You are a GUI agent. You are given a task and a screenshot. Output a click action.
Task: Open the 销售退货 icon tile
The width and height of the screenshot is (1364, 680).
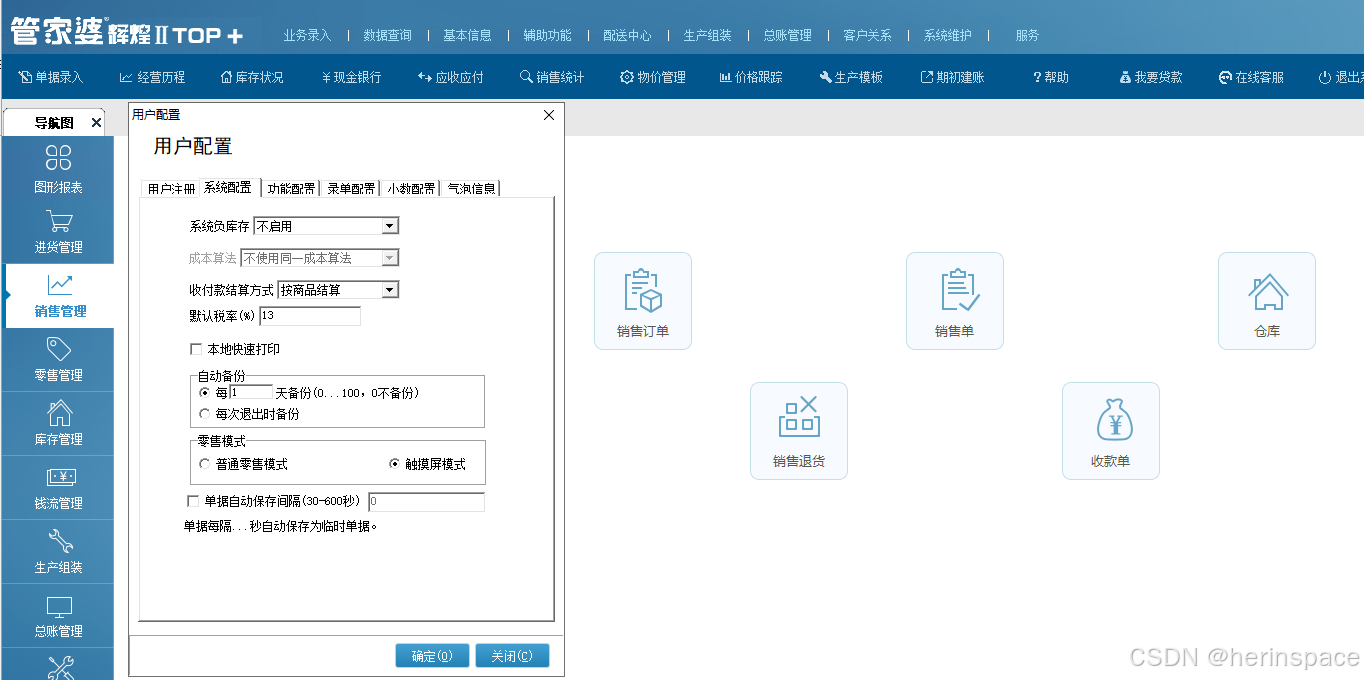click(799, 431)
